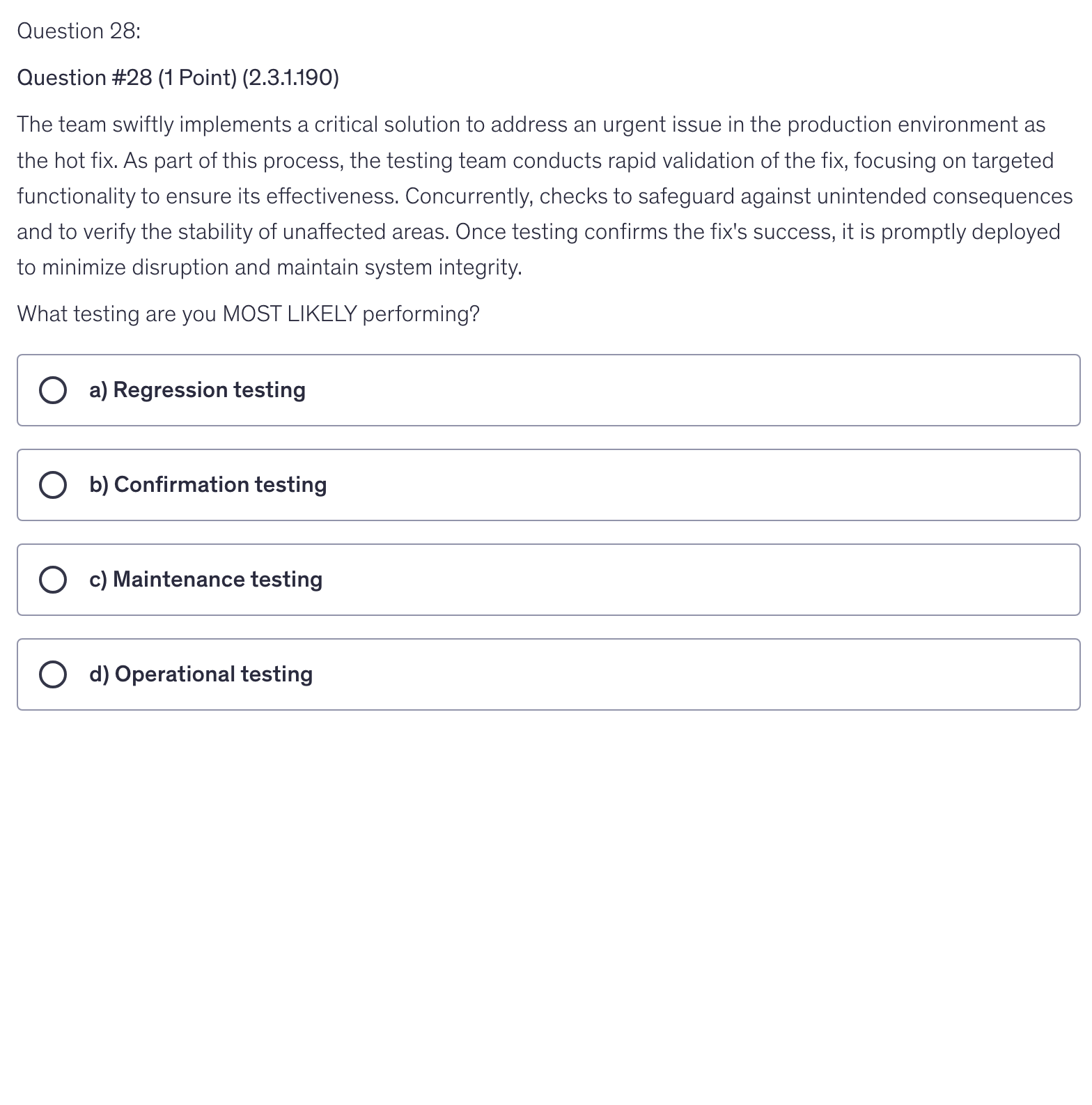Select the Confirmation testing radio button
This screenshot has width=1092, height=1105.
(x=53, y=485)
